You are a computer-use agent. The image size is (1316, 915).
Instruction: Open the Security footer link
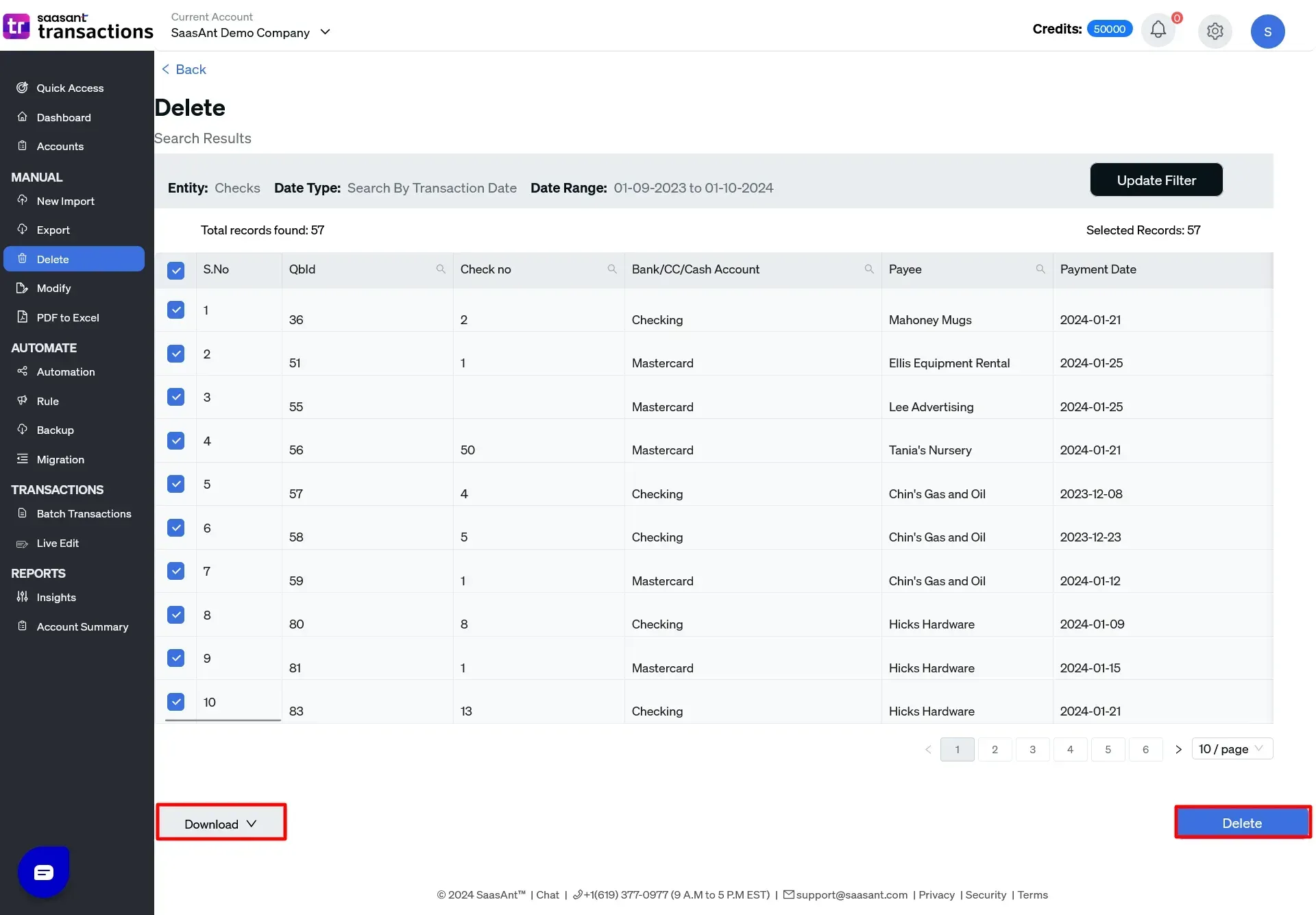[x=986, y=894]
